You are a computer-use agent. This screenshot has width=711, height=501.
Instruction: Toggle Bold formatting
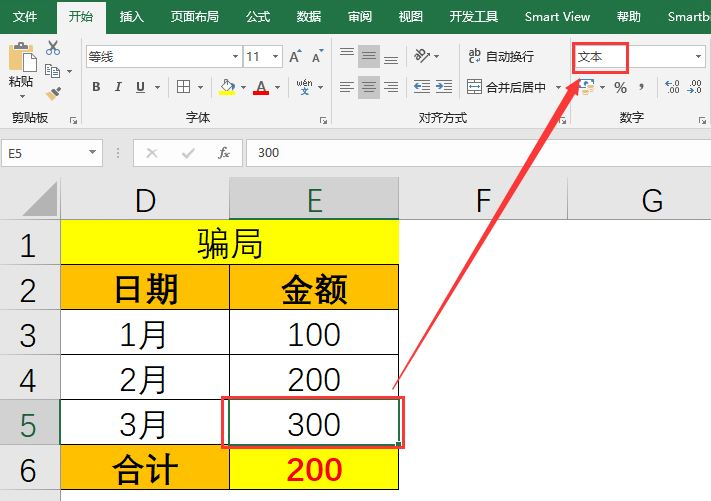point(96,87)
